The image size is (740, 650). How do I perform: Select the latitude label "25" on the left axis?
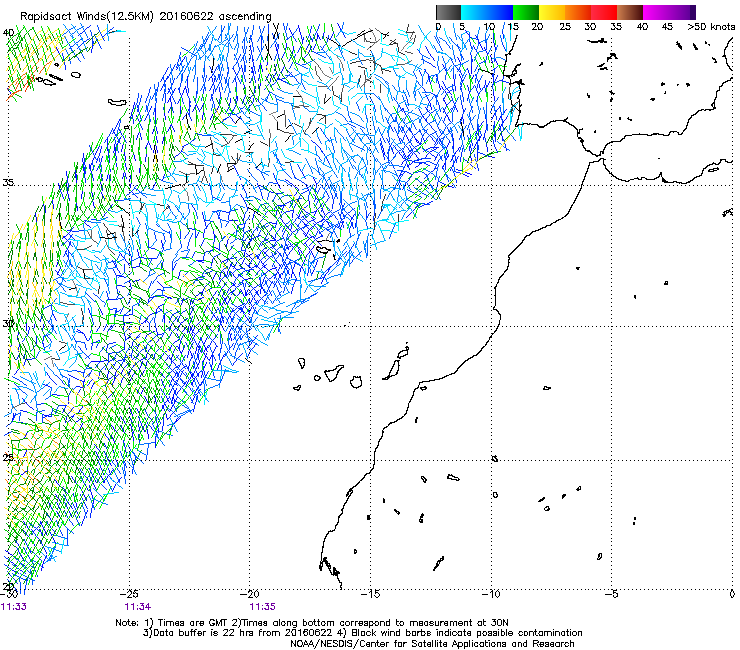8,458
